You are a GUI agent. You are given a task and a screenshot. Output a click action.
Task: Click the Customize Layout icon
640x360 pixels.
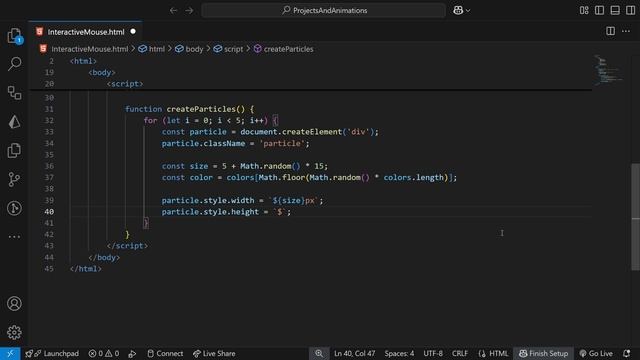click(584, 10)
